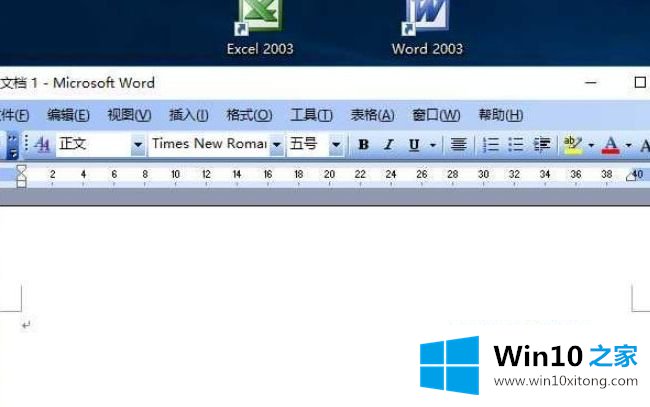
Task: Open the Word 2003 desktop shortcut
Action: click(x=427, y=28)
